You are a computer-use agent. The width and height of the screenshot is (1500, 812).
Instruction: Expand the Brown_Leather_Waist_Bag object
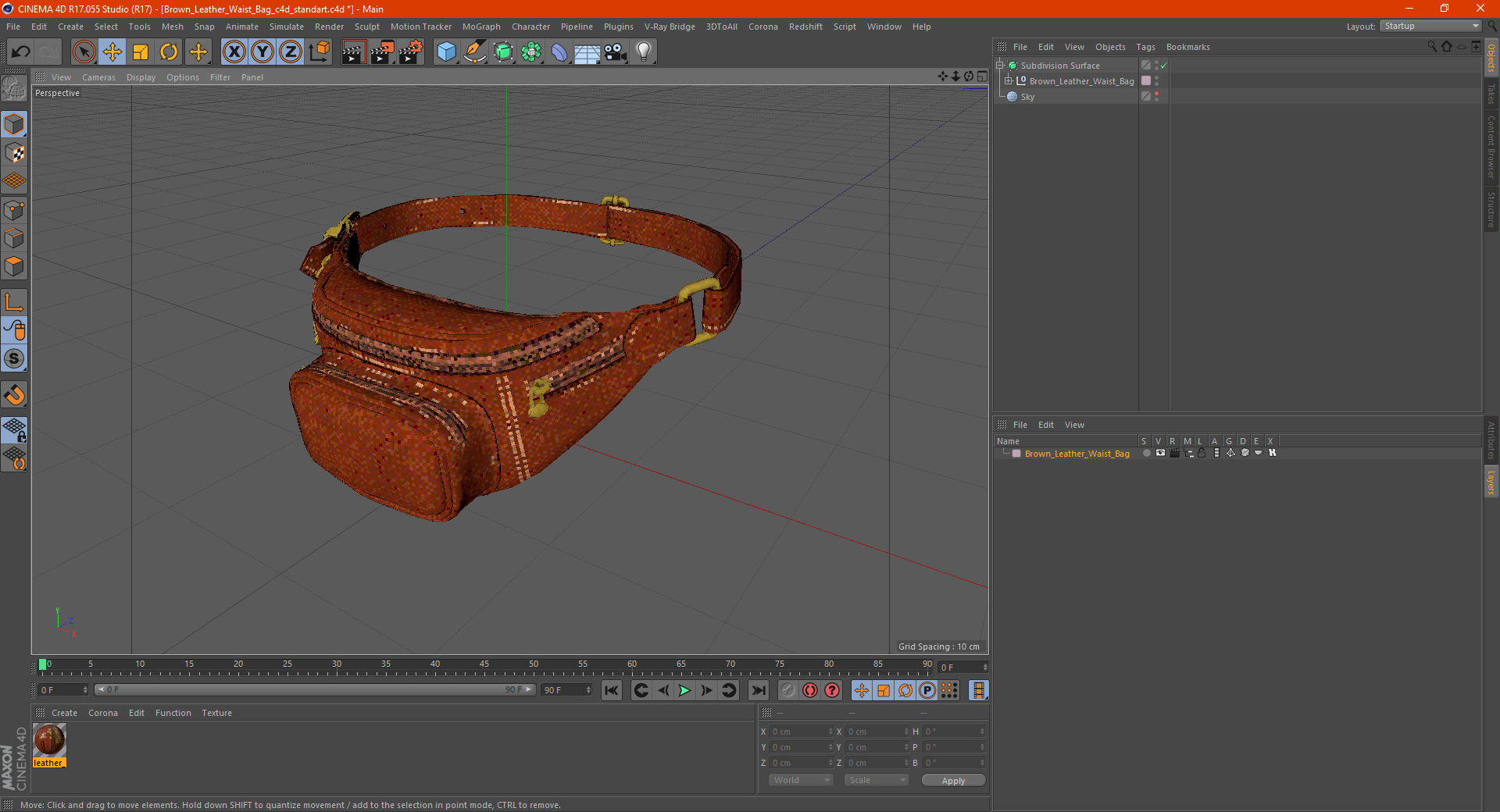pyautogui.click(x=1008, y=81)
